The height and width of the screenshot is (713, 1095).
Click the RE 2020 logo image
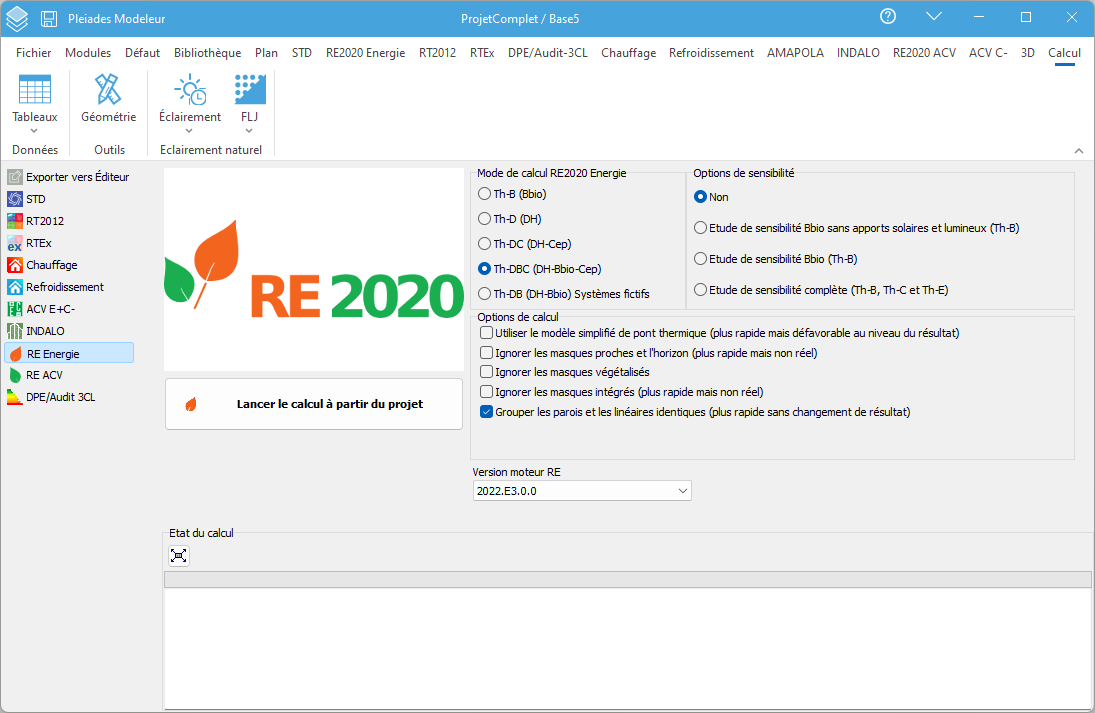tap(314, 270)
